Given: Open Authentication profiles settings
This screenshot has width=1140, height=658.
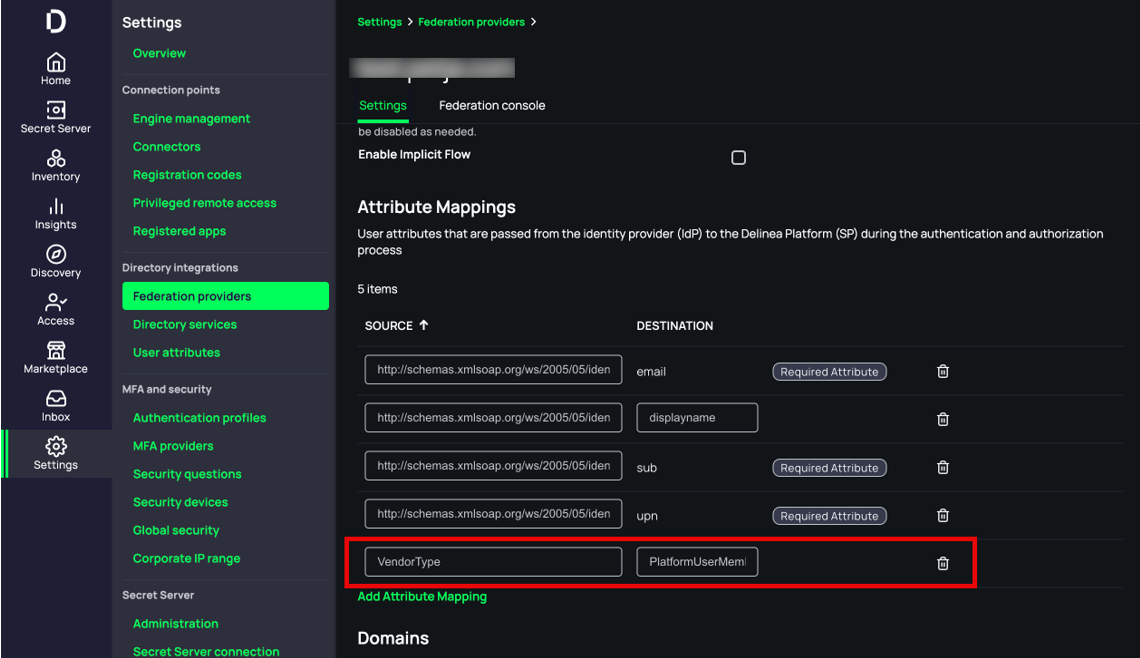Looking at the screenshot, I should tap(199, 418).
